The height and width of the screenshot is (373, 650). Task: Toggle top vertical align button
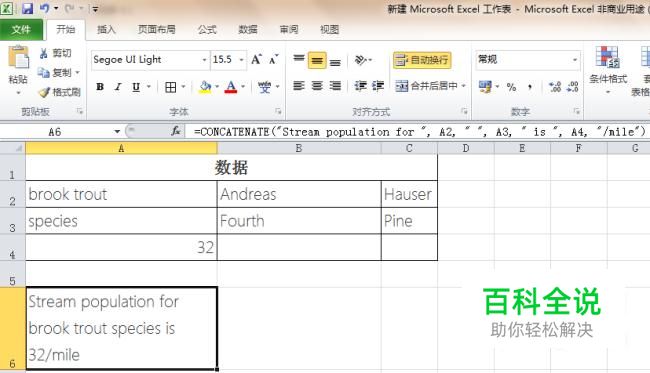(x=299, y=60)
